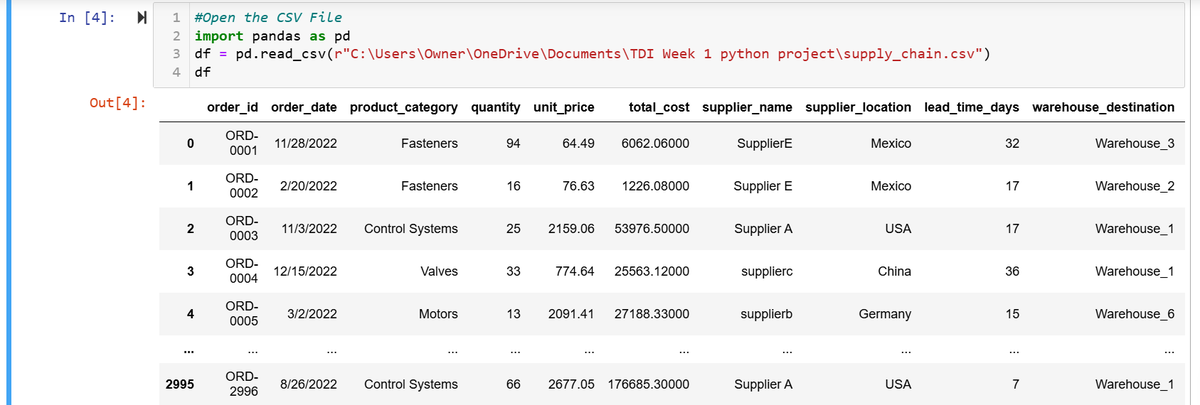Click the ORD-2996 order id cell
The image size is (1200, 405).
(243, 384)
